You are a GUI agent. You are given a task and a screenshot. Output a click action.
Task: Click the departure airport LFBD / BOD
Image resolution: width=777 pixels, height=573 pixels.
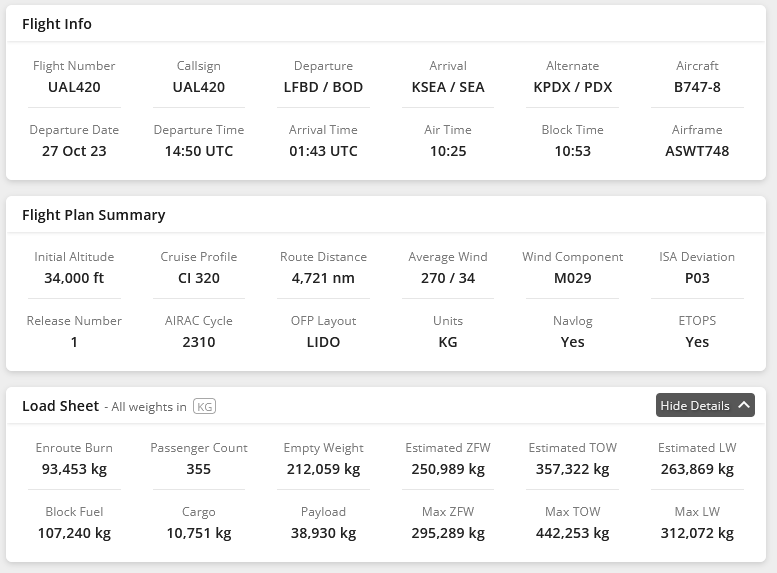323,87
